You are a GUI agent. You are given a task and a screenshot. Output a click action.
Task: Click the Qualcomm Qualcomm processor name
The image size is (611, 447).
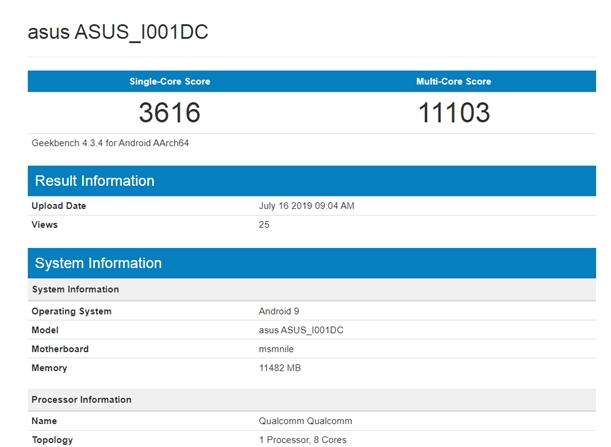(305, 421)
